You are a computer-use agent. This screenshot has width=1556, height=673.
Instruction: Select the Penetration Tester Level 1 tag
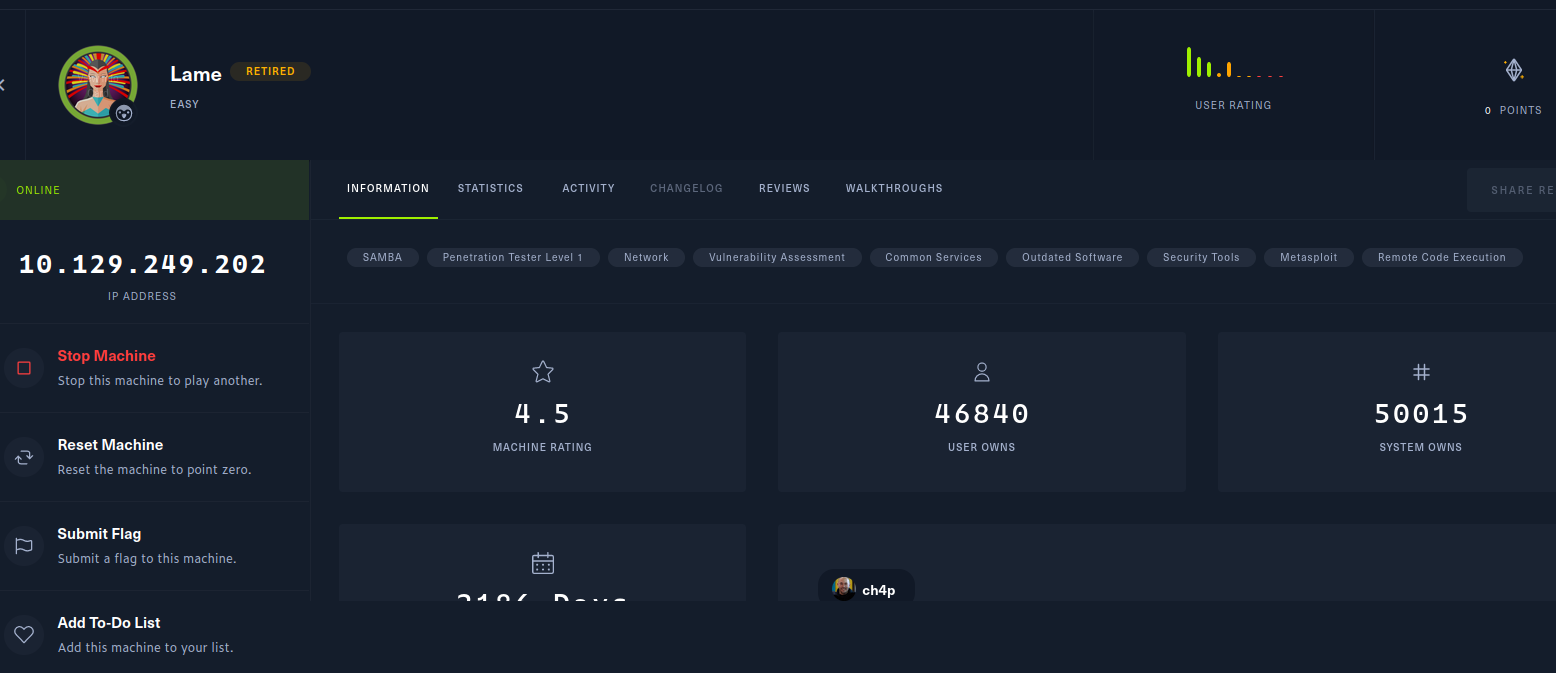513,257
